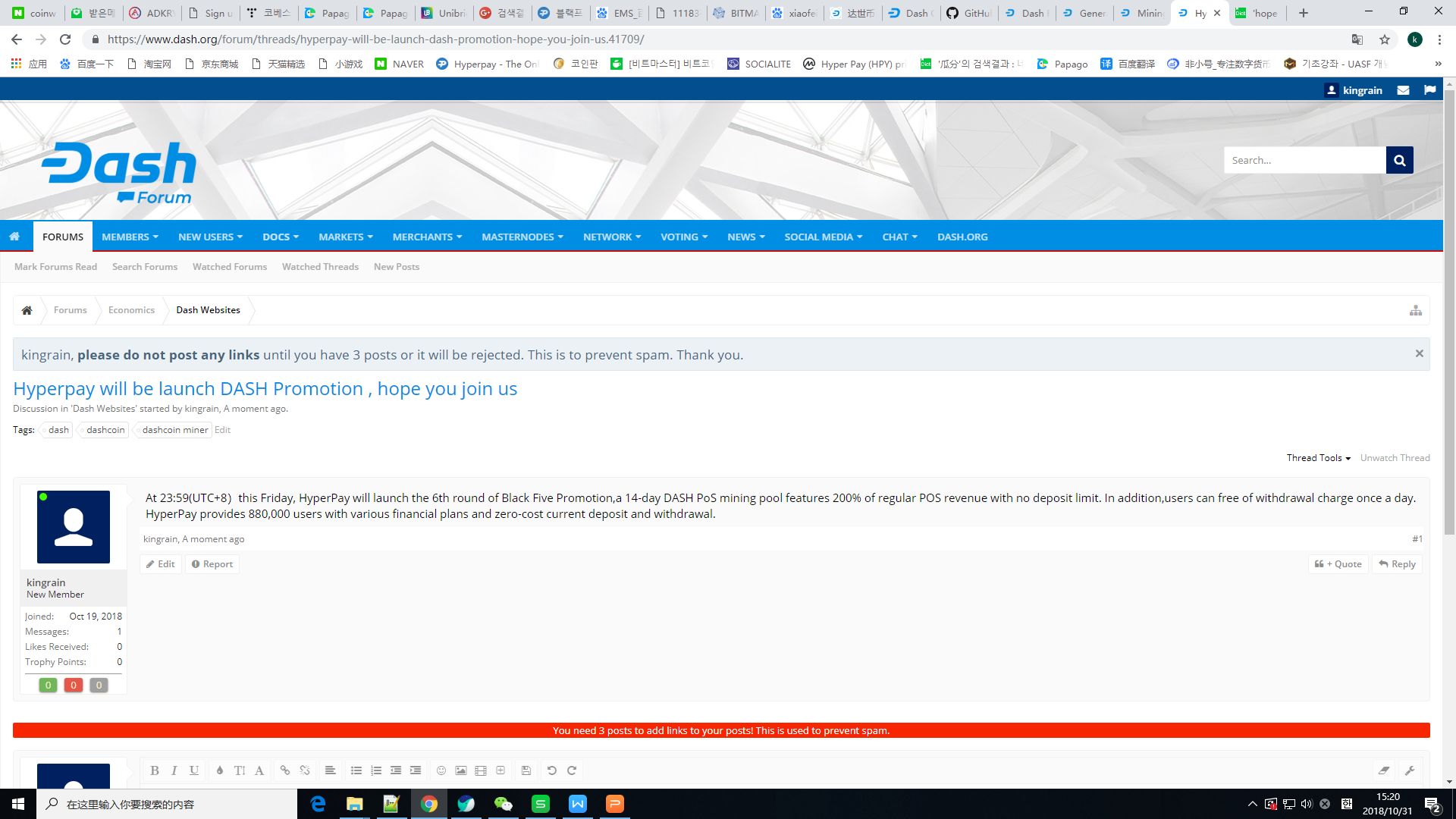Edit the first post
Viewport: 1456px width, 819px height.
point(161,564)
